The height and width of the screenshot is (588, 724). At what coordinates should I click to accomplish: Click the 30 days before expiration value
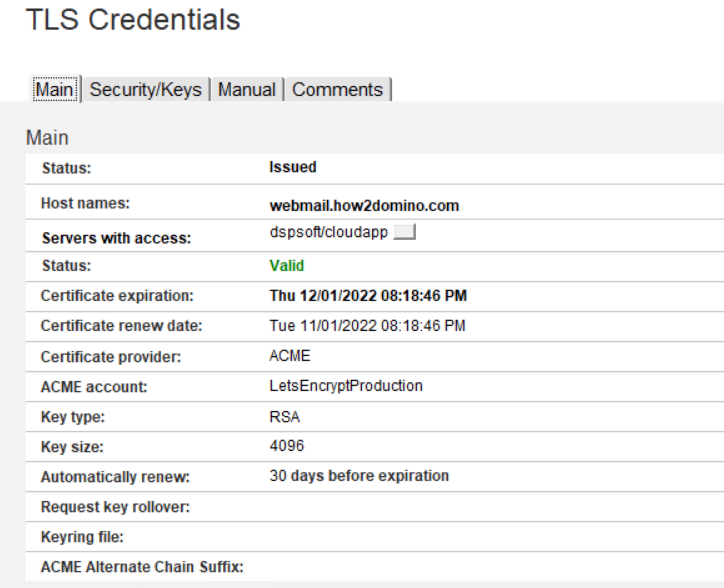tap(359, 476)
